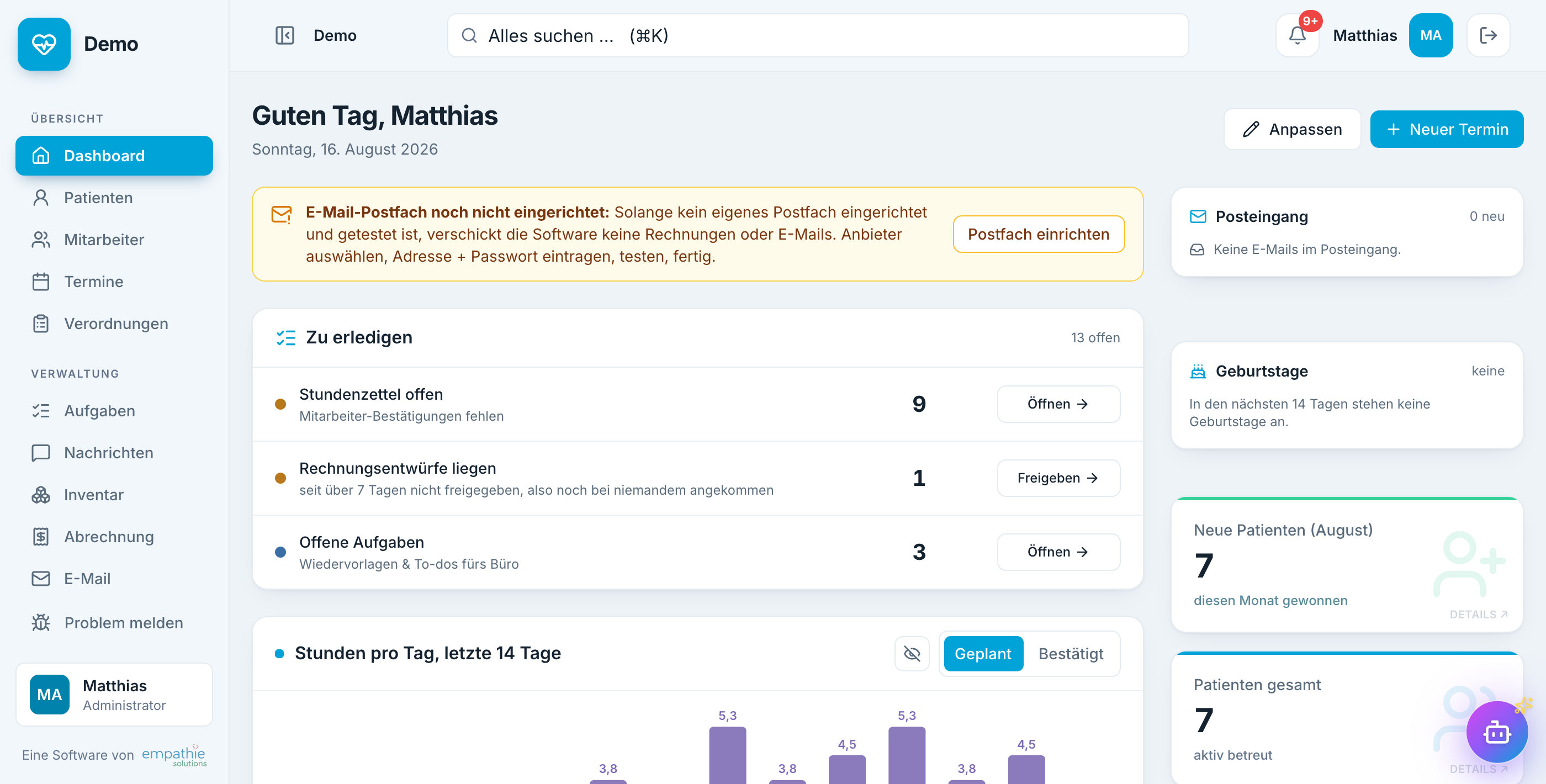The image size is (1546, 784).
Task: Click the empathie solutions logo link
Action: 174,755
